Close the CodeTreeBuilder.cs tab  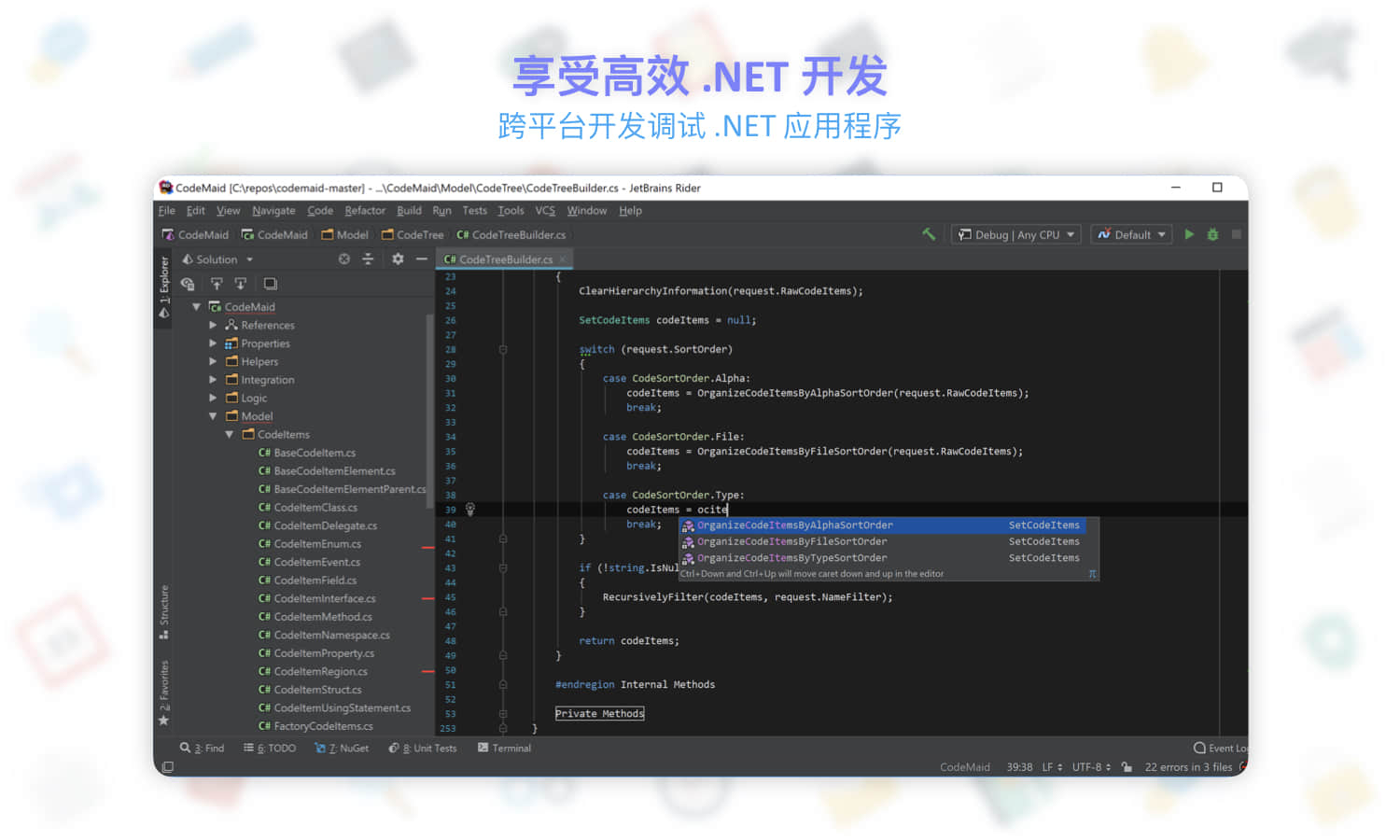pos(562,259)
